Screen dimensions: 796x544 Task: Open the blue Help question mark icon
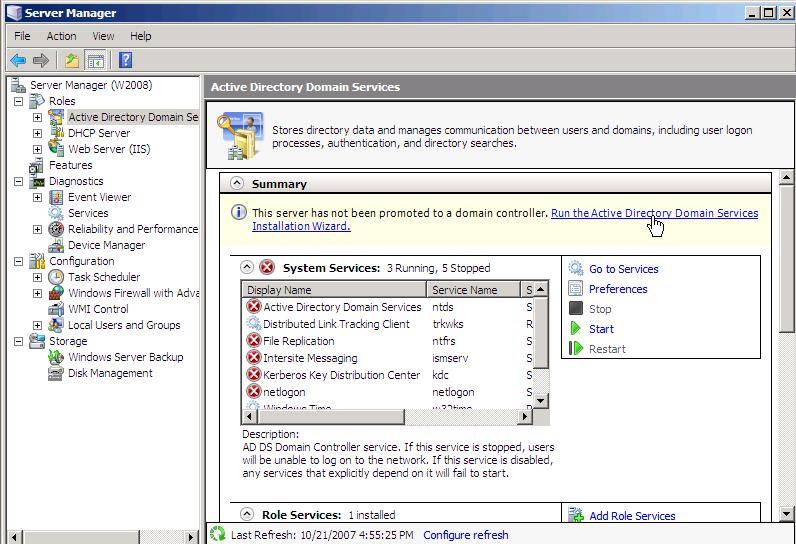(x=125, y=60)
